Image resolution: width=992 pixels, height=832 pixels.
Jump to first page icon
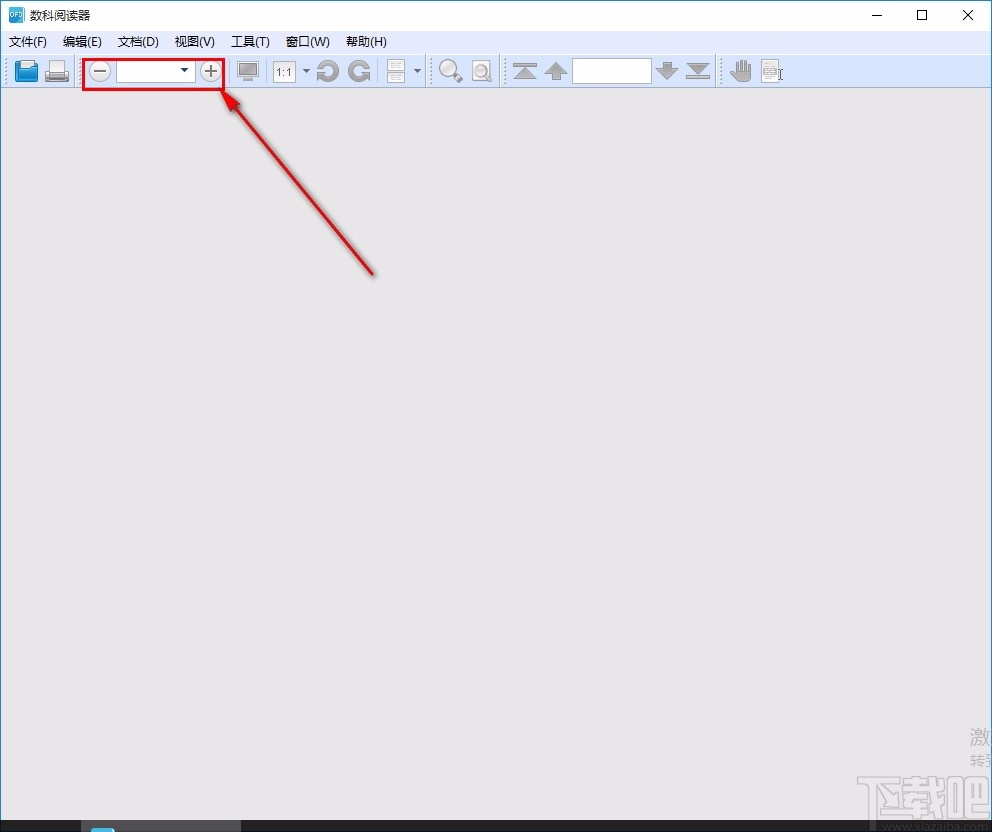(525, 71)
